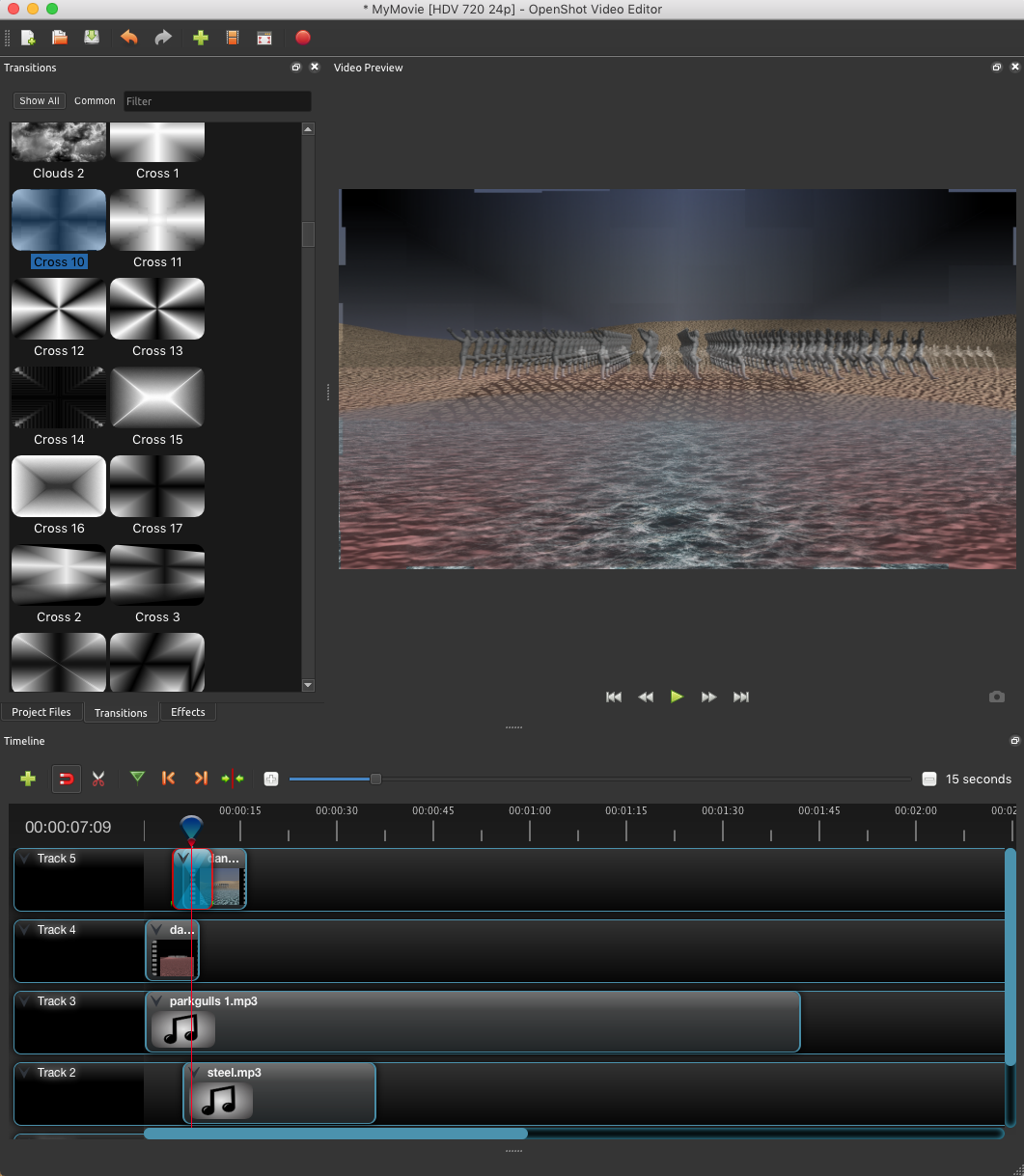Click the Save Project icon
Viewport: 1024px width, 1176px height.
(x=92, y=38)
